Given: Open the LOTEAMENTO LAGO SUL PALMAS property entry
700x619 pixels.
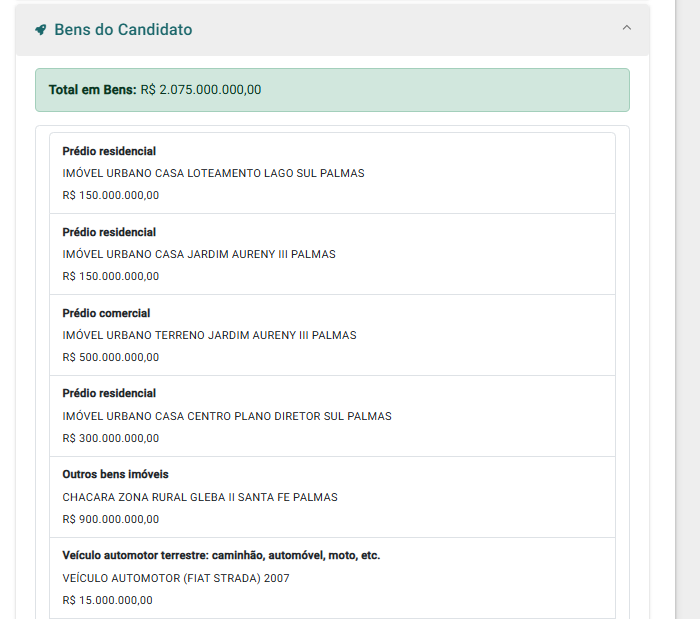Looking at the screenshot, I should [332, 173].
